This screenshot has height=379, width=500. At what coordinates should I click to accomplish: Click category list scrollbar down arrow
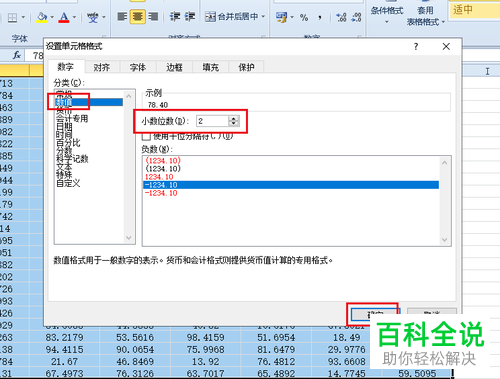pos(129,238)
